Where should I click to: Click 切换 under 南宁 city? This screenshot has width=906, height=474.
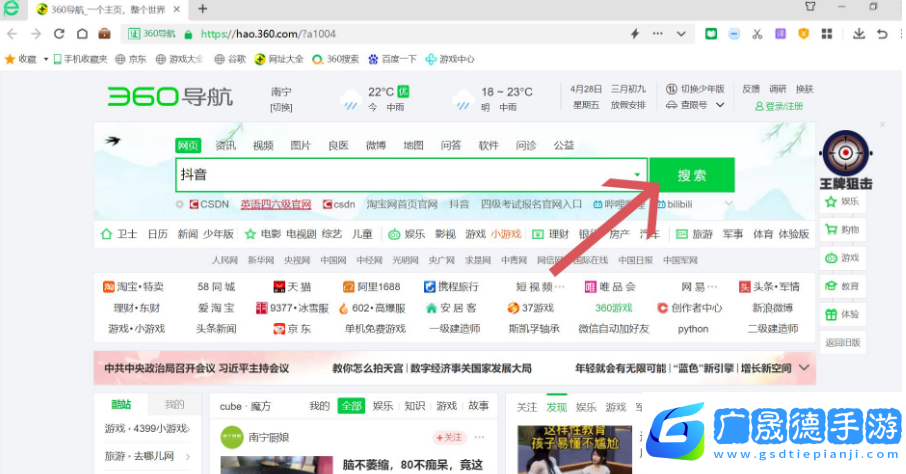281,108
